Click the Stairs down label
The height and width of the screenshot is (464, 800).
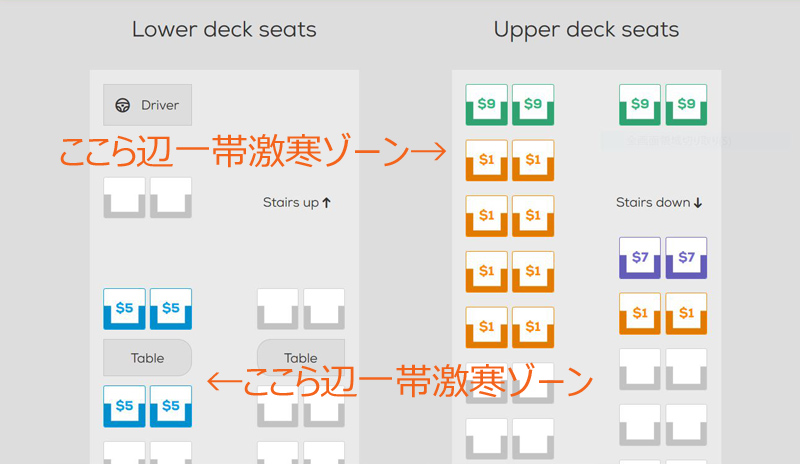coord(659,203)
